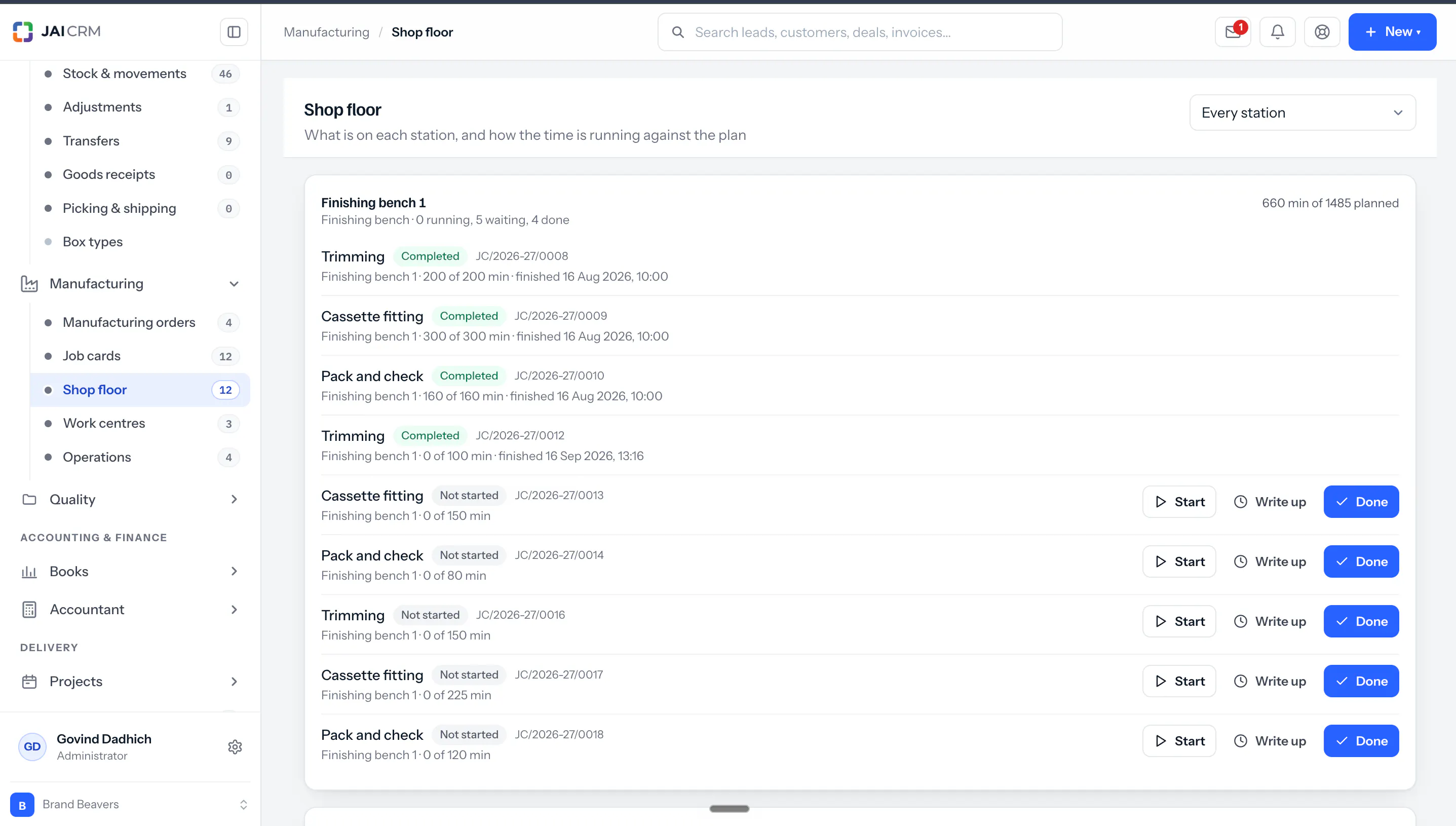This screenshot has width=1456, height=826.
Task: Click the Books chart icon
Action: coord(29,571)
